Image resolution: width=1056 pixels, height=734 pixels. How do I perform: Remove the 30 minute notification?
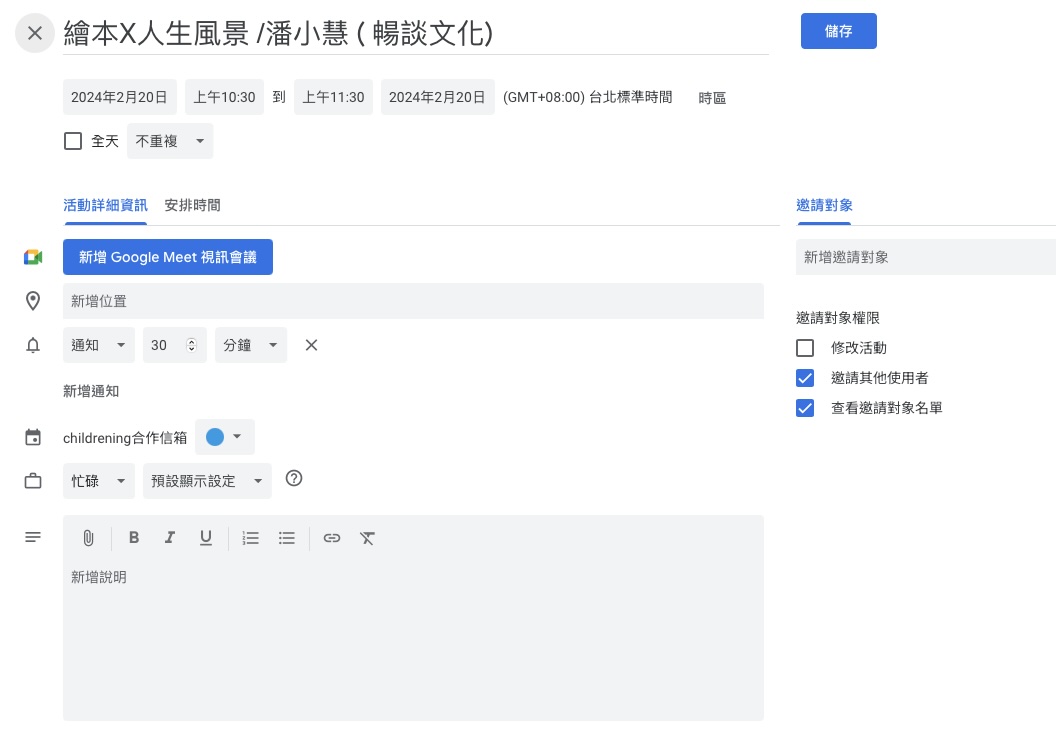pos(311,345)
